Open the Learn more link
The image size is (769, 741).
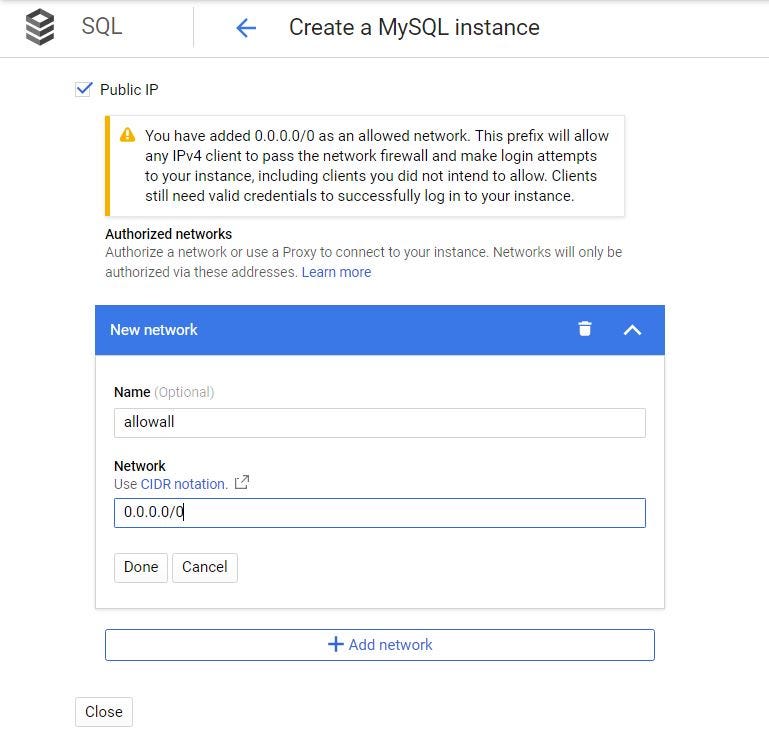[336, 272]
